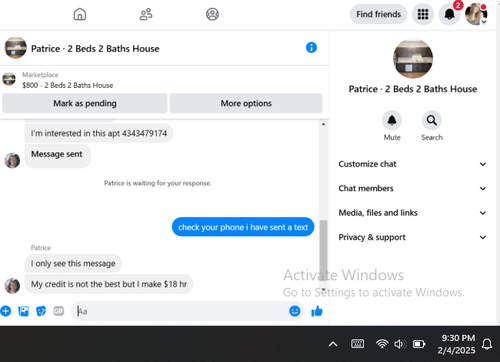This screenshot has height=362, width=500.
Task: Open the Friends icon in the top bar
Action: click(146, 14)
